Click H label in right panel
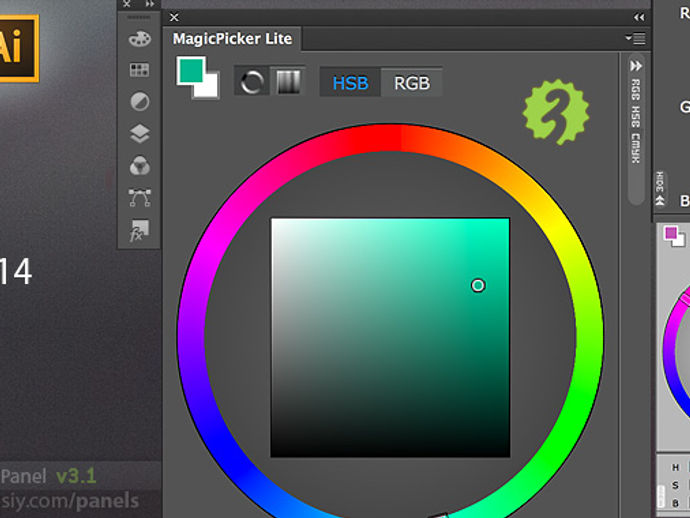Image resolution: width=690 pixels, height=518 pixels. 675,467
